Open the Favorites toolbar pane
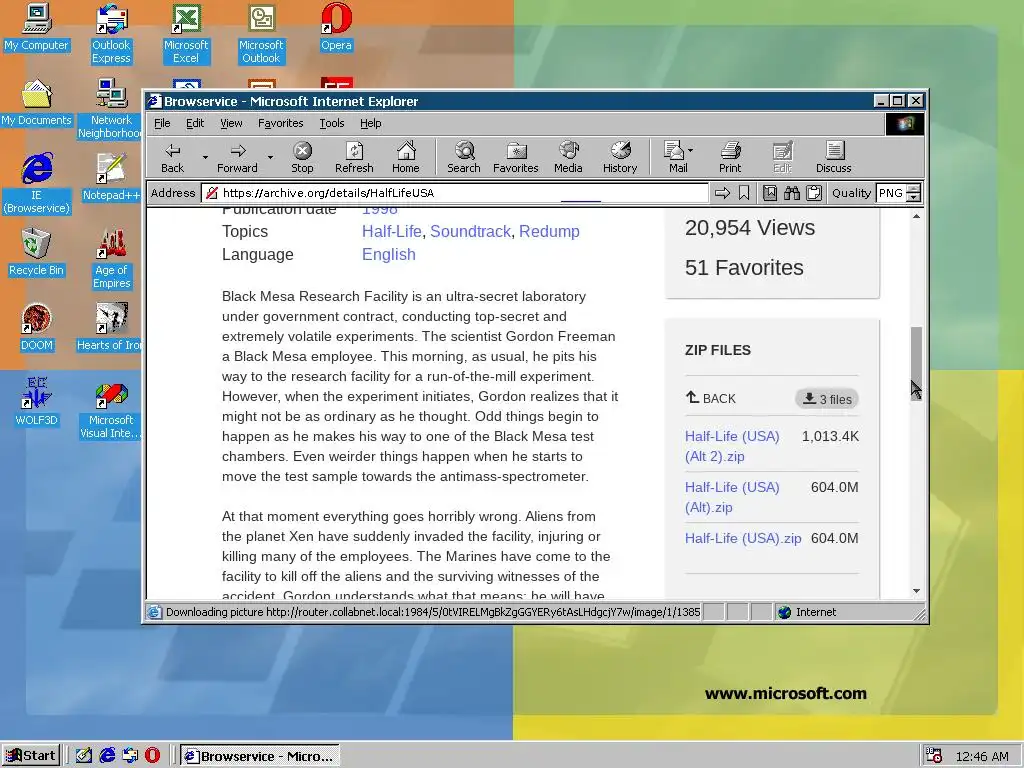The image size is (1024, 768). tap(515, 158)
